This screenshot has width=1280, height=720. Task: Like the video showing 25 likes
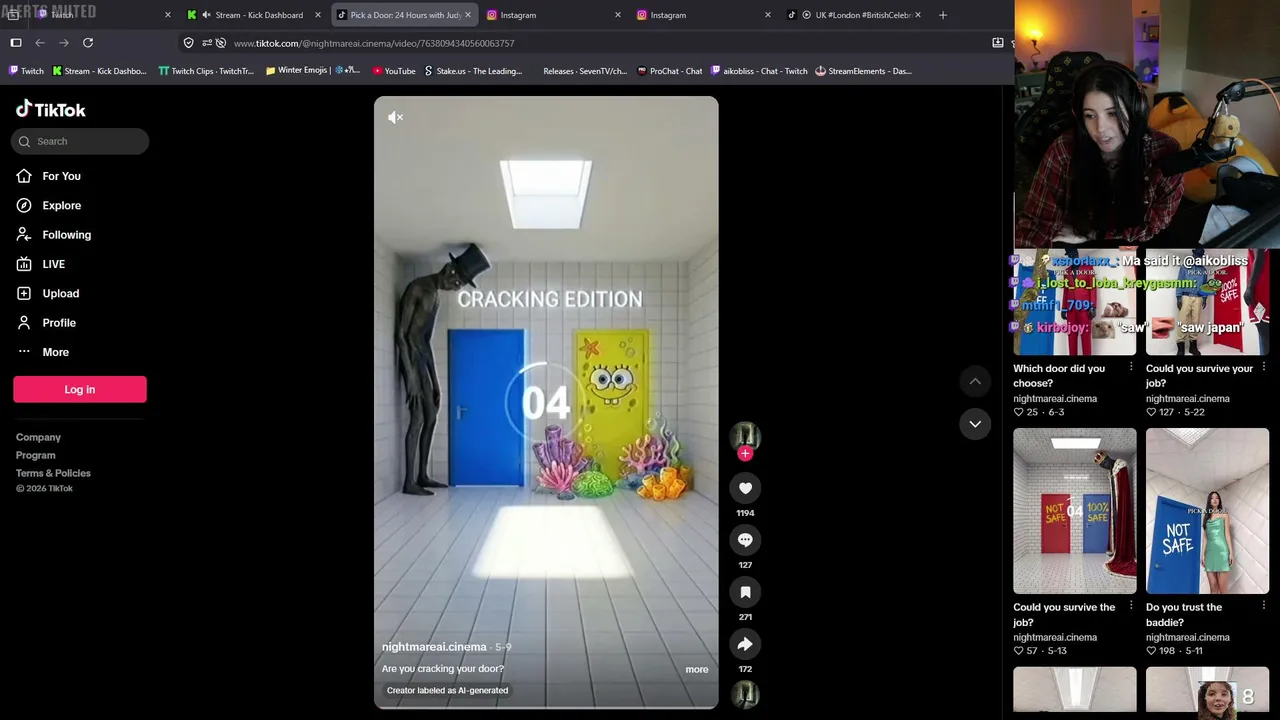pyautogui.click(x=1019, y=412)
